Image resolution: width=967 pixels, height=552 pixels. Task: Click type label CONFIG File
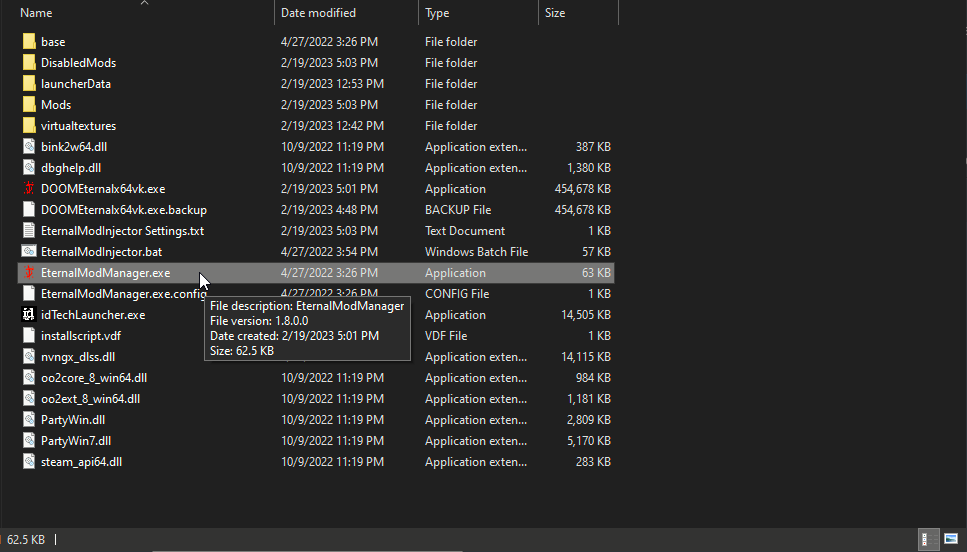457,294
